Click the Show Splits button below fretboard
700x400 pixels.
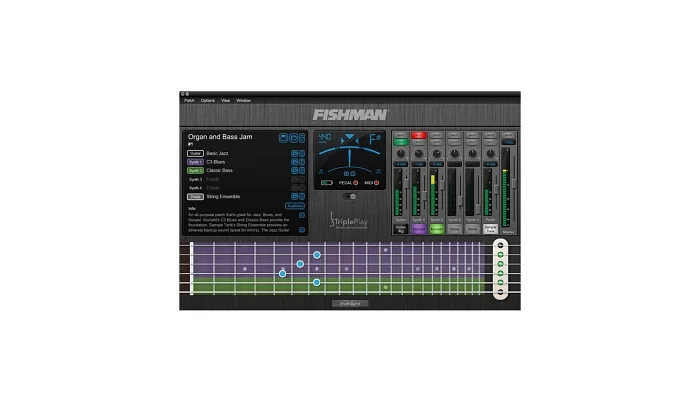pyautogui.click(x=350, y=304)
